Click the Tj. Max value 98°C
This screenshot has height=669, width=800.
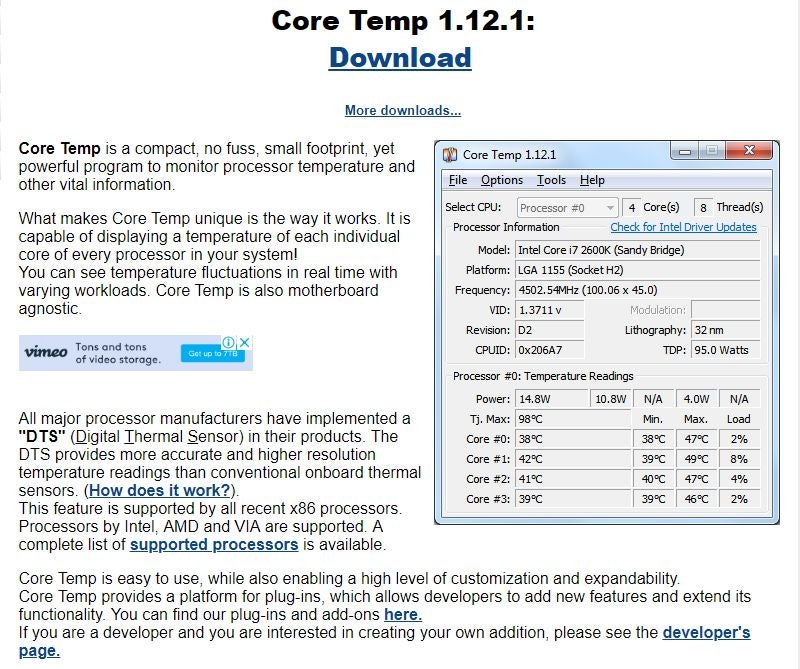coord(573,419)
